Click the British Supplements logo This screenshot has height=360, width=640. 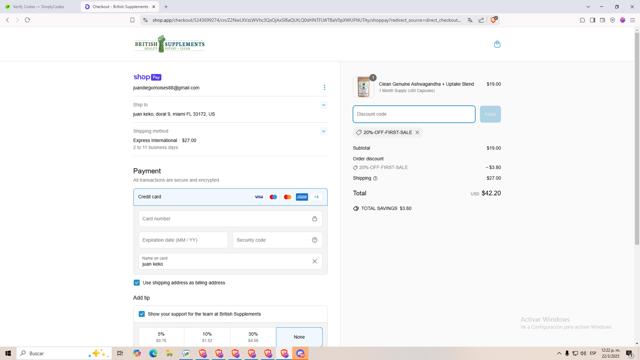[170, 44]
